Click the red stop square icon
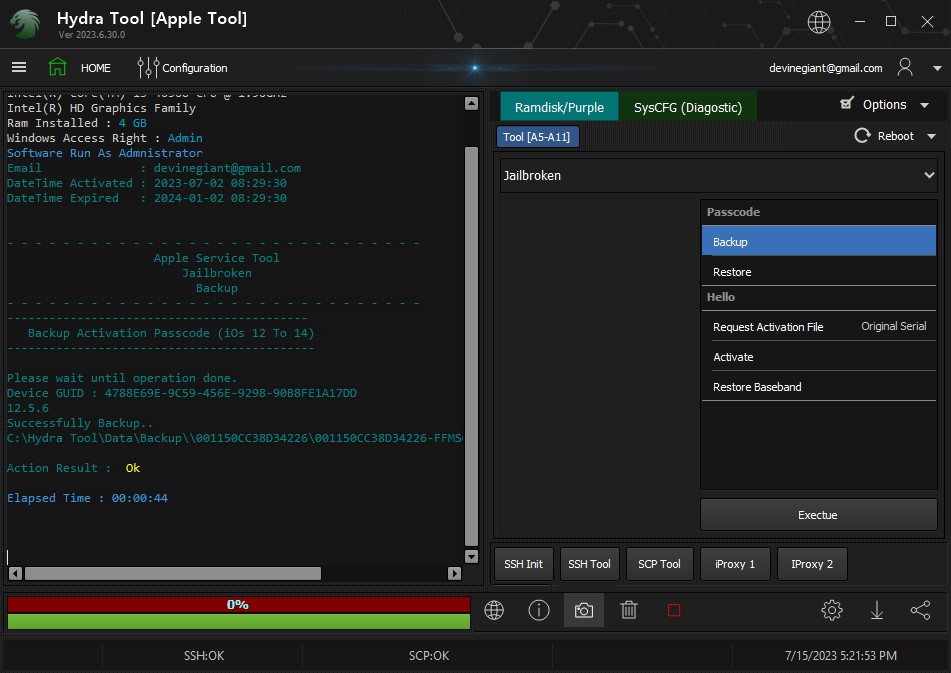This screenshot has width=951, height=673. pyautogui.click(x=674, y=610)
